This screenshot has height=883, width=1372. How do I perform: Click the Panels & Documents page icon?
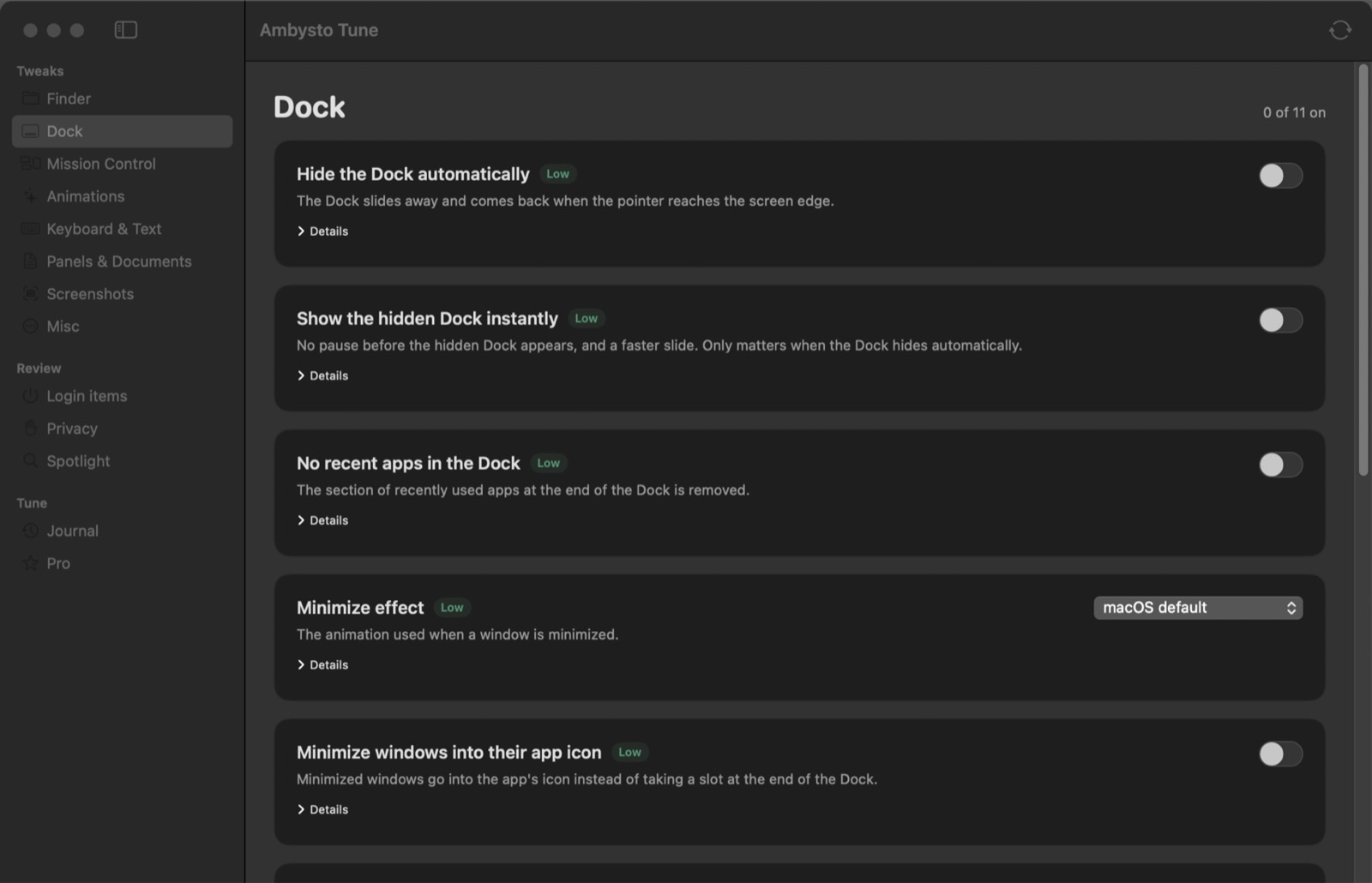click(x=30, y=261)
